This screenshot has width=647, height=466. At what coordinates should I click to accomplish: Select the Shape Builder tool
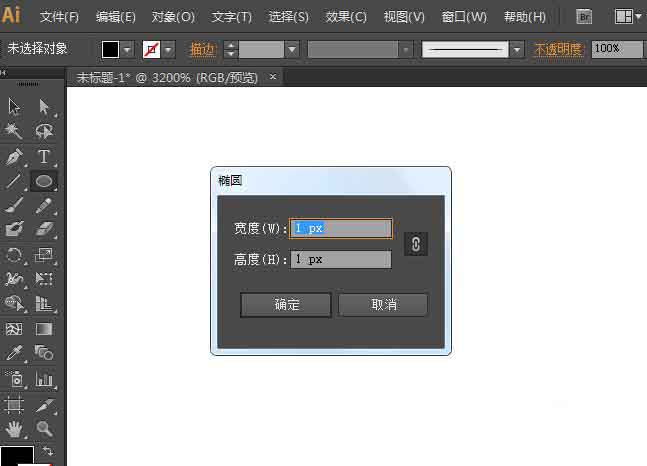tap(14, 304)
